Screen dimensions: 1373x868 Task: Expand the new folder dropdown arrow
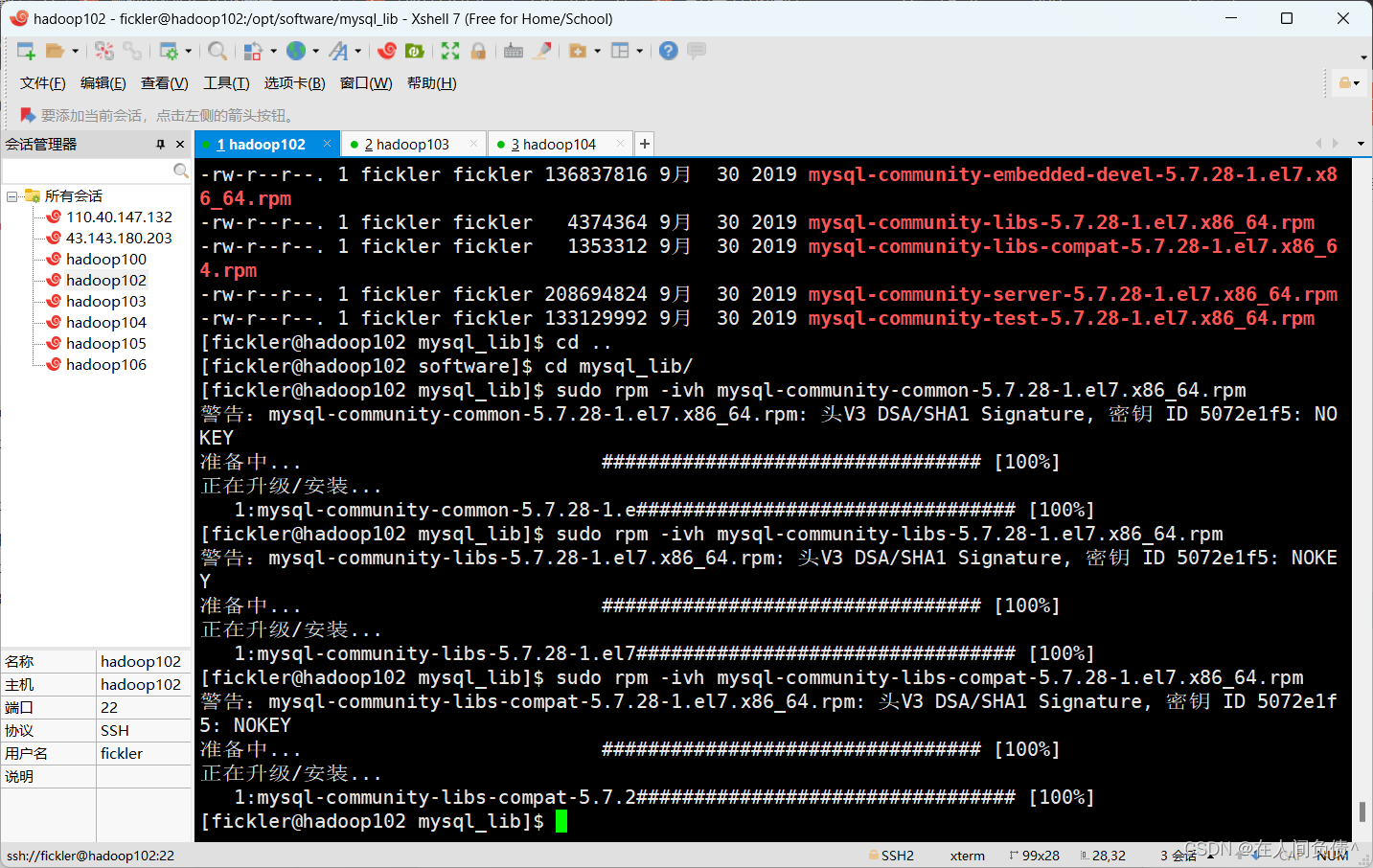pos(597,51)
